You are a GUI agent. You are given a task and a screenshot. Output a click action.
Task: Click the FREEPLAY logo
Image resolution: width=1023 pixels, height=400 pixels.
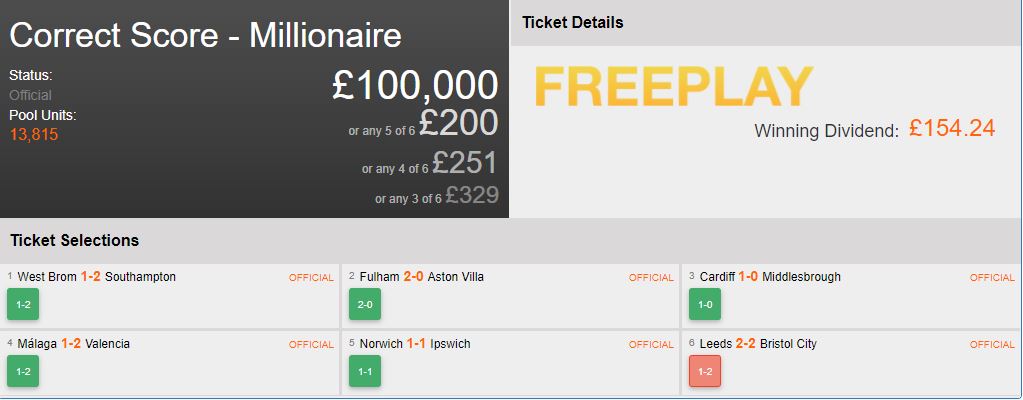coord(674,87)
